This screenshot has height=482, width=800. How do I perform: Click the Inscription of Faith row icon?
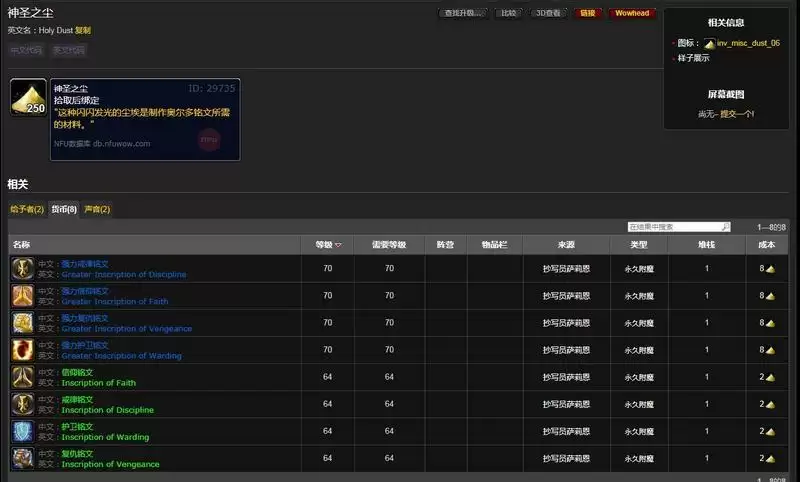pos(23,377)
